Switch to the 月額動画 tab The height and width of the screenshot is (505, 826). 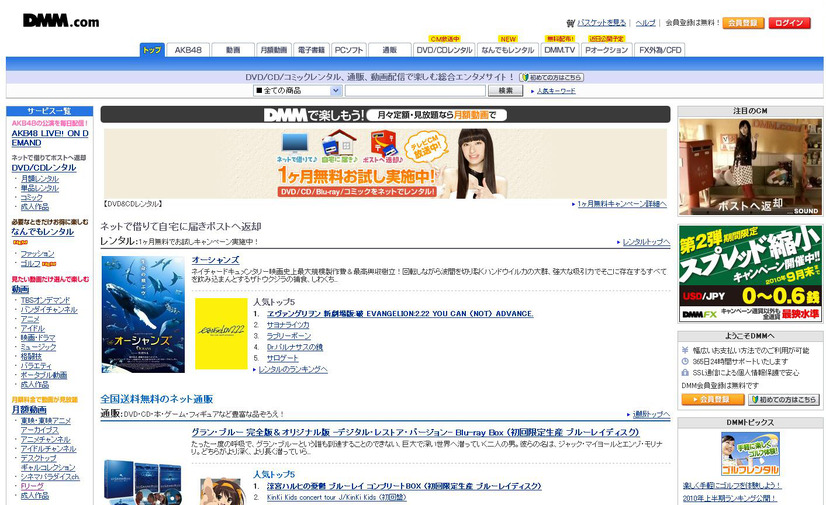(273, 50)
